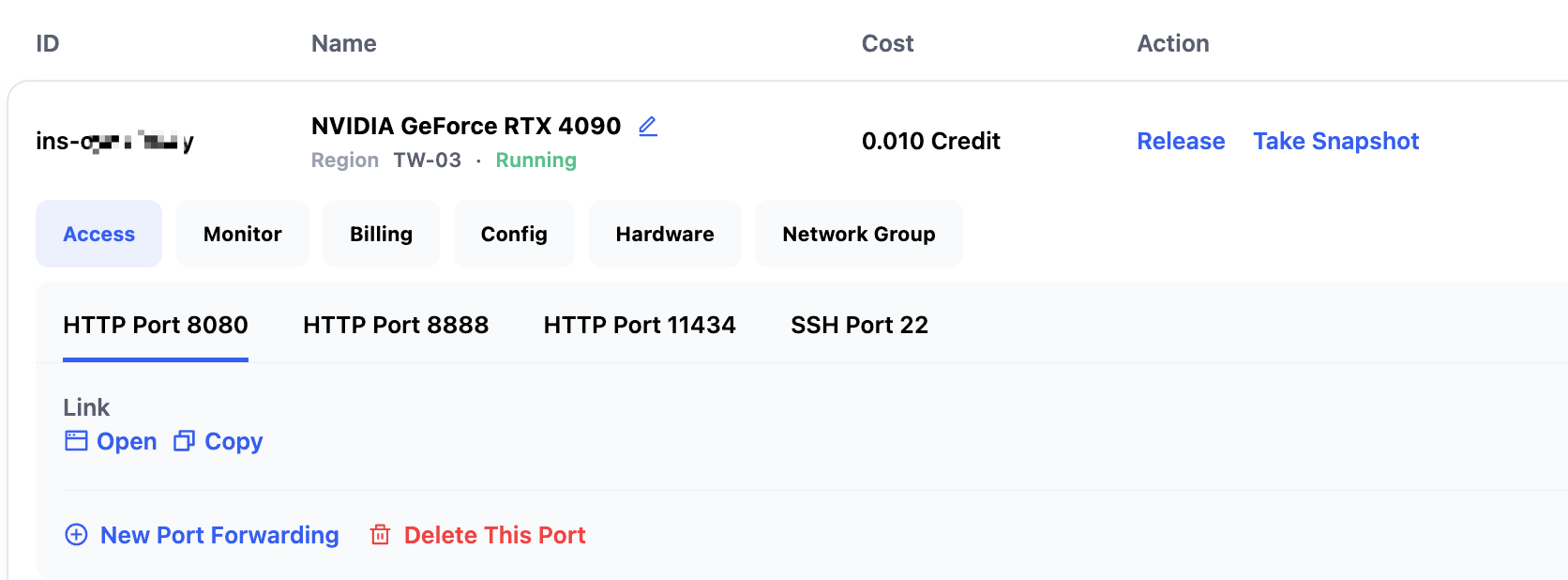This screenshot has height=580, width=1568.
Task: Show the Hardware tab
Action: coord(665,234)
